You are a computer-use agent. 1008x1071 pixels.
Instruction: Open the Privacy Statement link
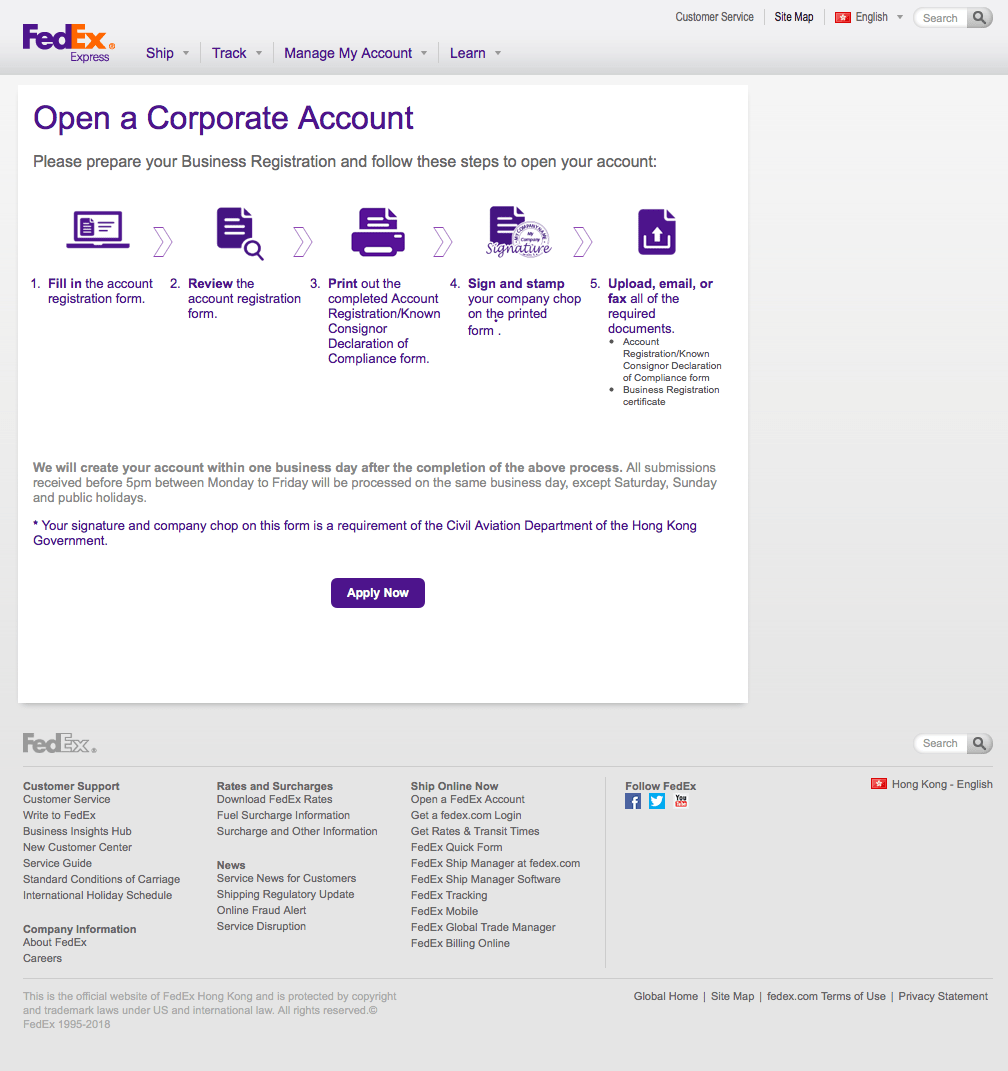942,996
